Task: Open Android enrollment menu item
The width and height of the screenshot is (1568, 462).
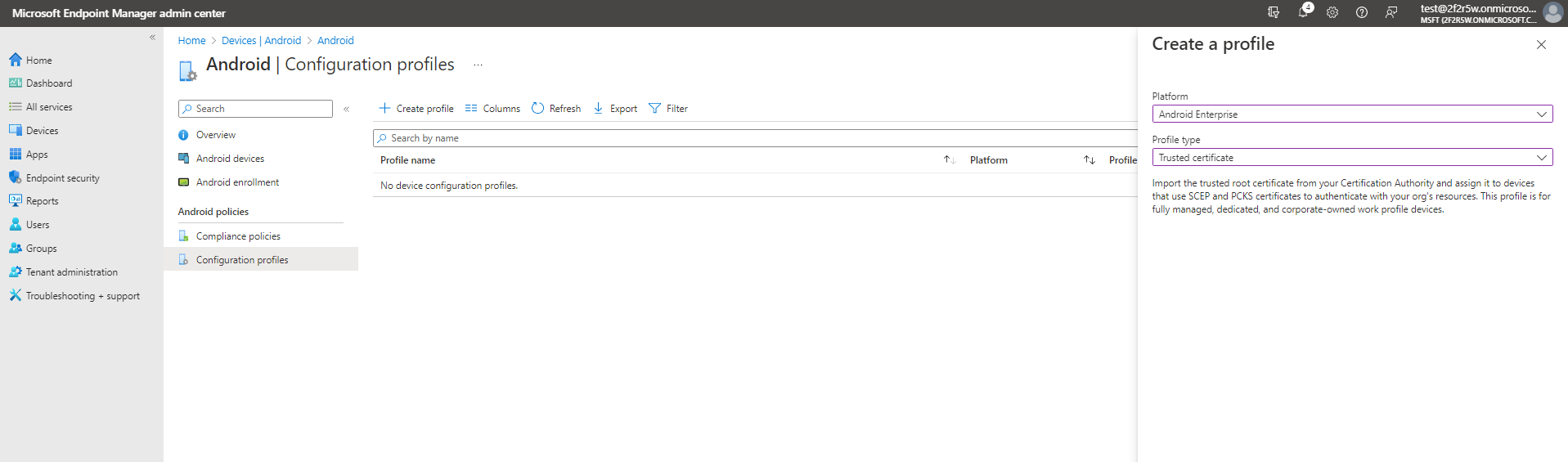Action: coord(237,182)
